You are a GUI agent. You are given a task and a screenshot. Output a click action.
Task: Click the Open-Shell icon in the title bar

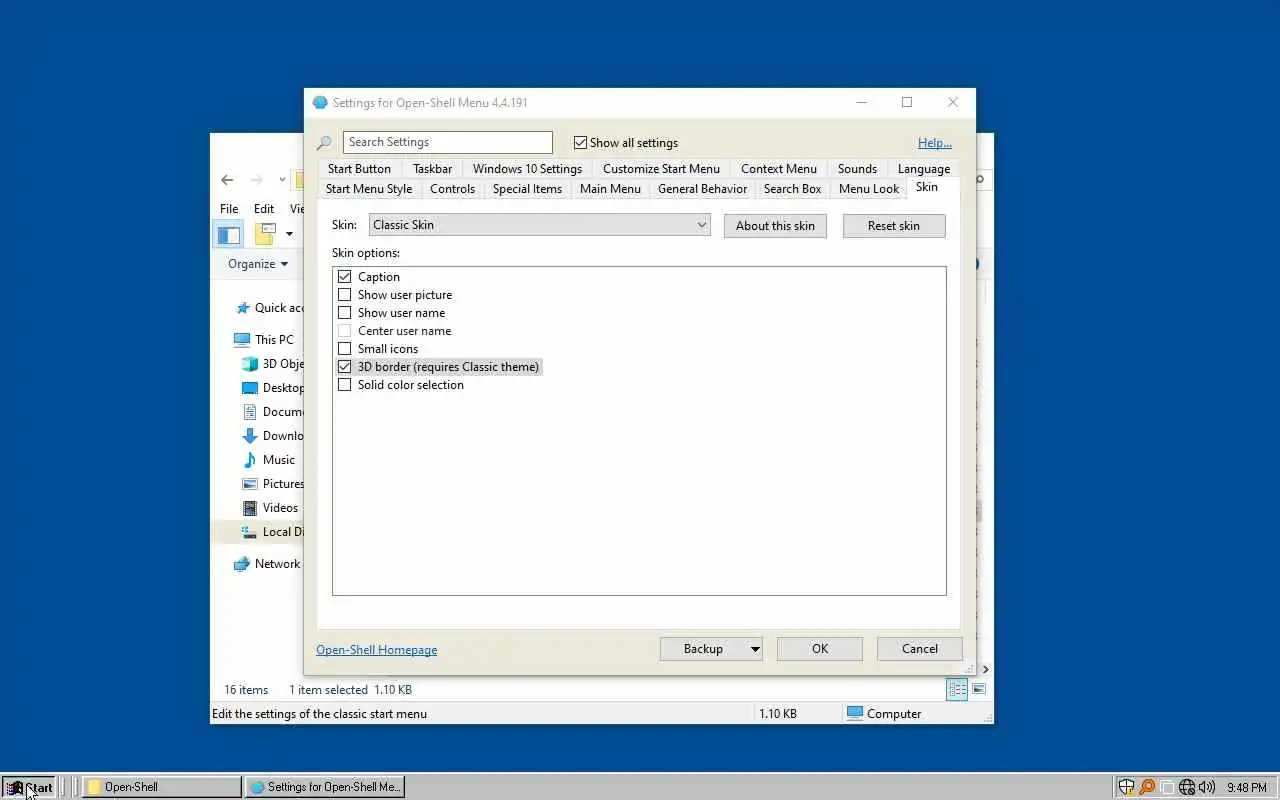pos(320,103)
